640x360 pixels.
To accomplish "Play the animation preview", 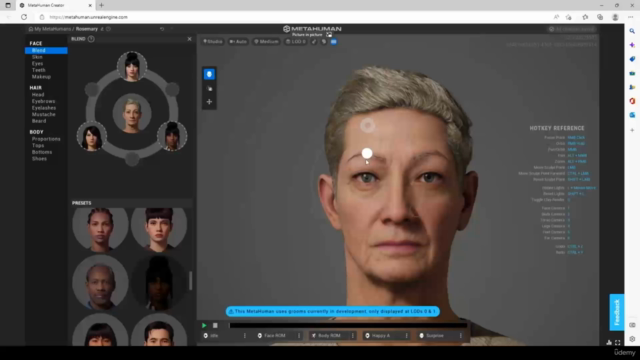I will click(x=204, y=325).
